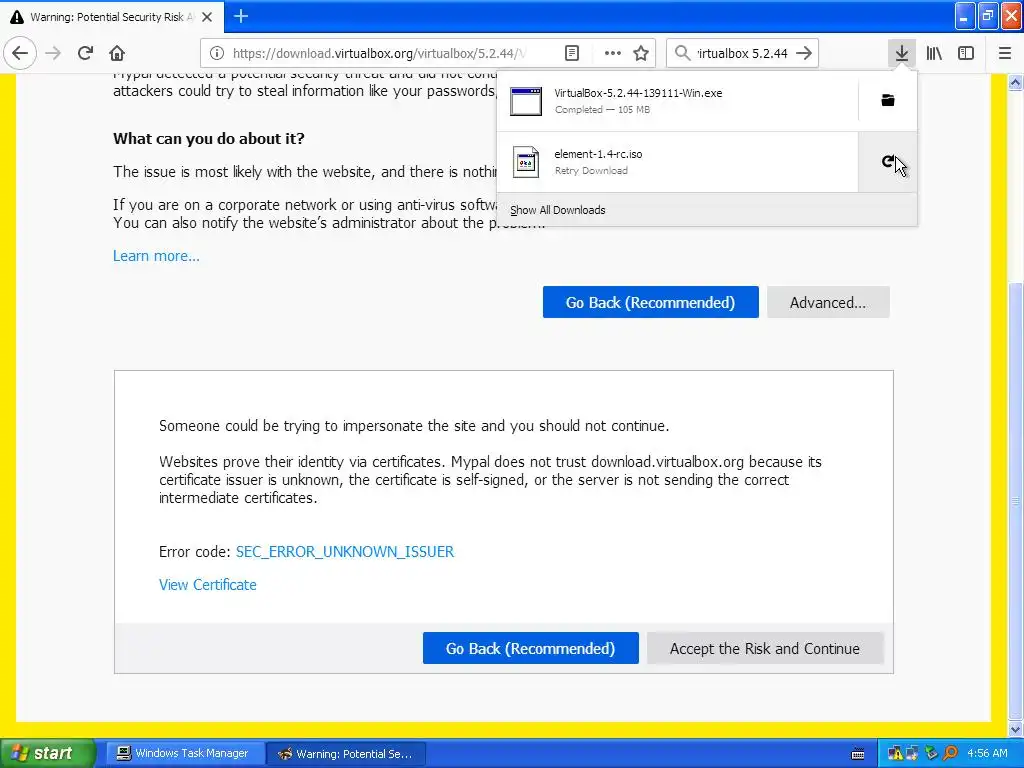
Task: Show site information for the URL
Action: [217, 53]
